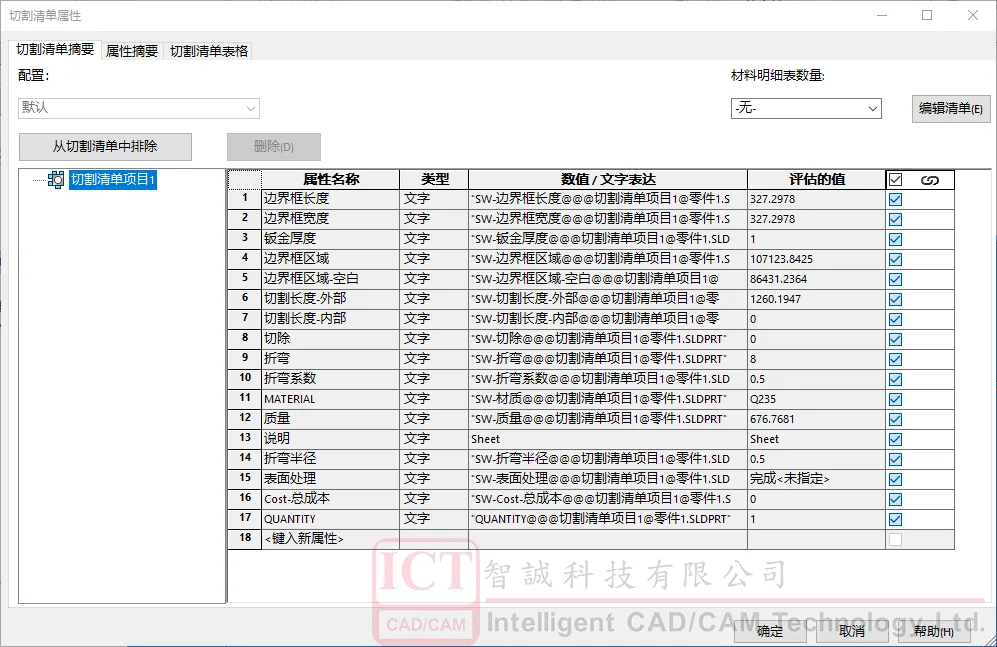The width and height of the screenshot is (997, 647).
Task: Click the 切除 property name cell
Action: [330, 339]
